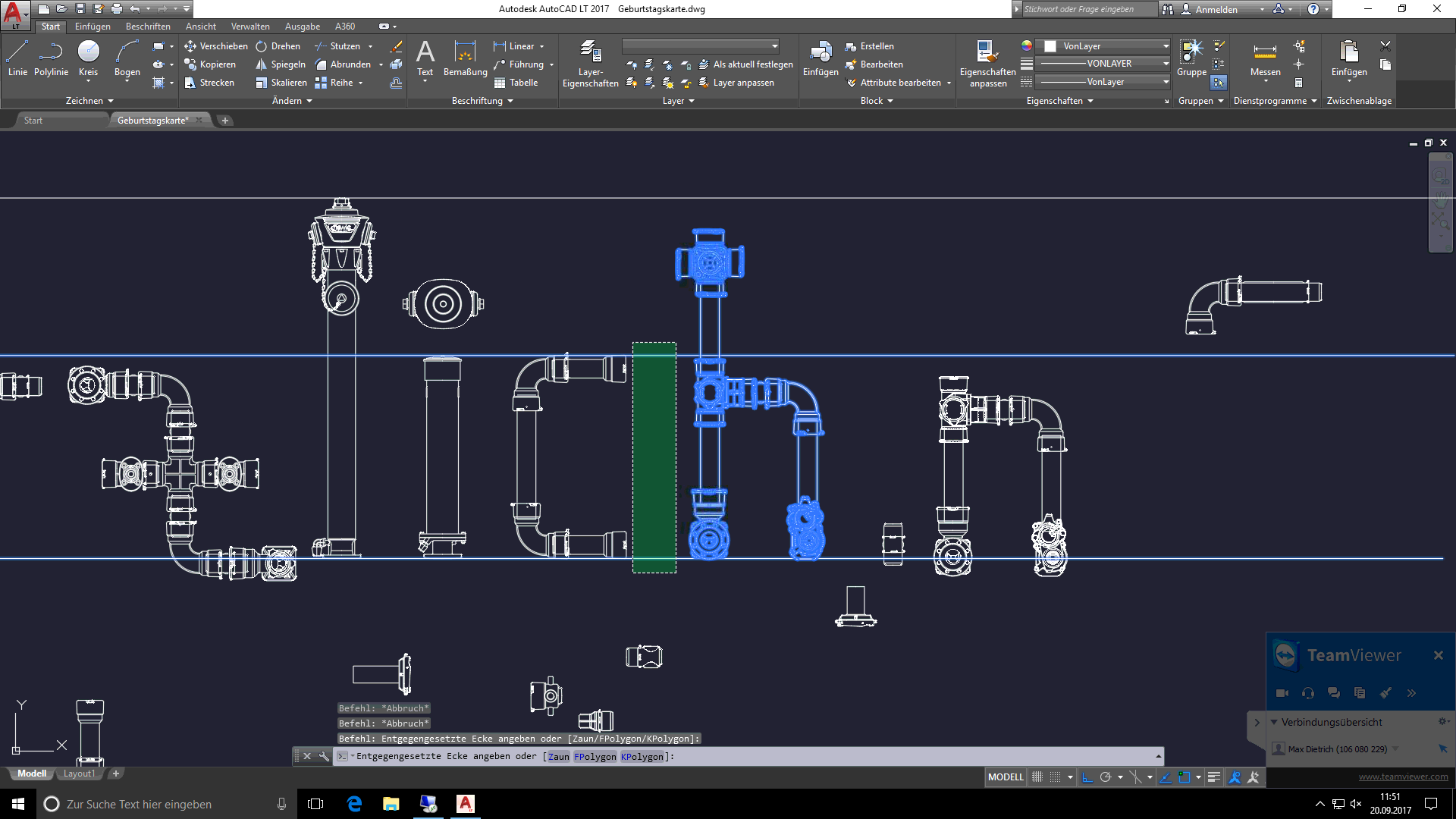The height and width of the screenshot is (819, 1456).
Task: Click the Skalieren scale tool
Action: pos(281,83)
